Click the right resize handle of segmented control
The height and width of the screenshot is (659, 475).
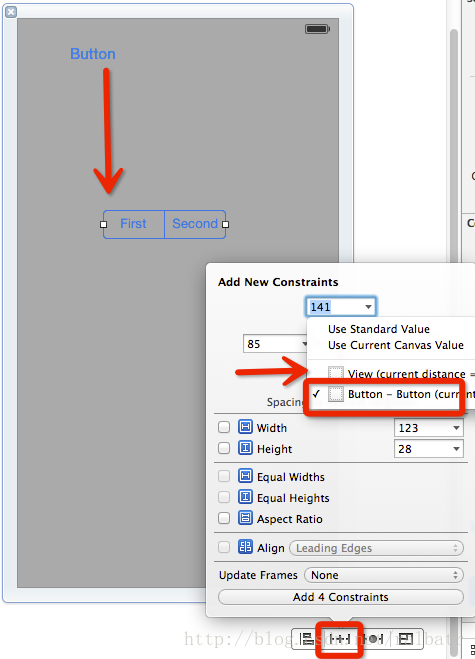coord(226,224)
